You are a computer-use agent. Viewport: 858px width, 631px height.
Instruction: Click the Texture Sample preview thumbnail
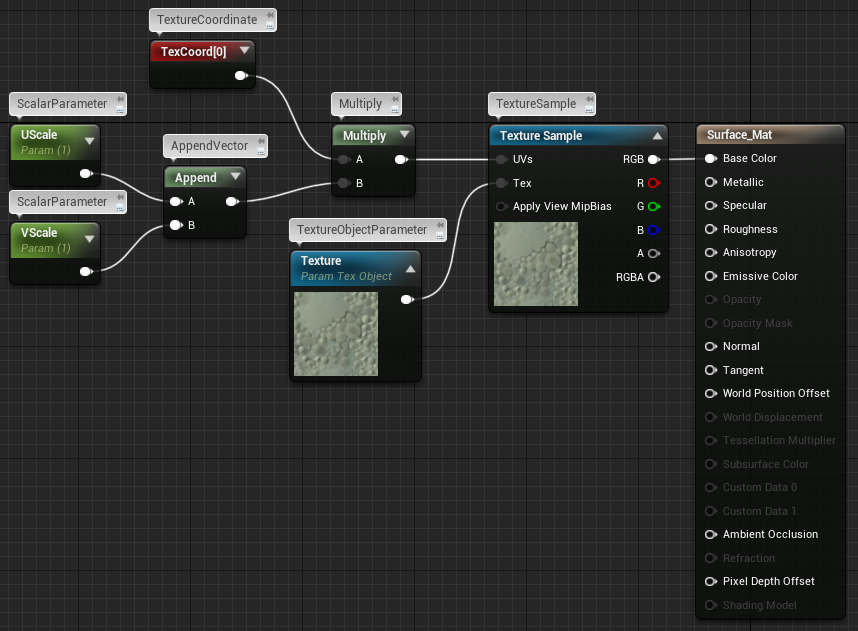tap(536, 264)
